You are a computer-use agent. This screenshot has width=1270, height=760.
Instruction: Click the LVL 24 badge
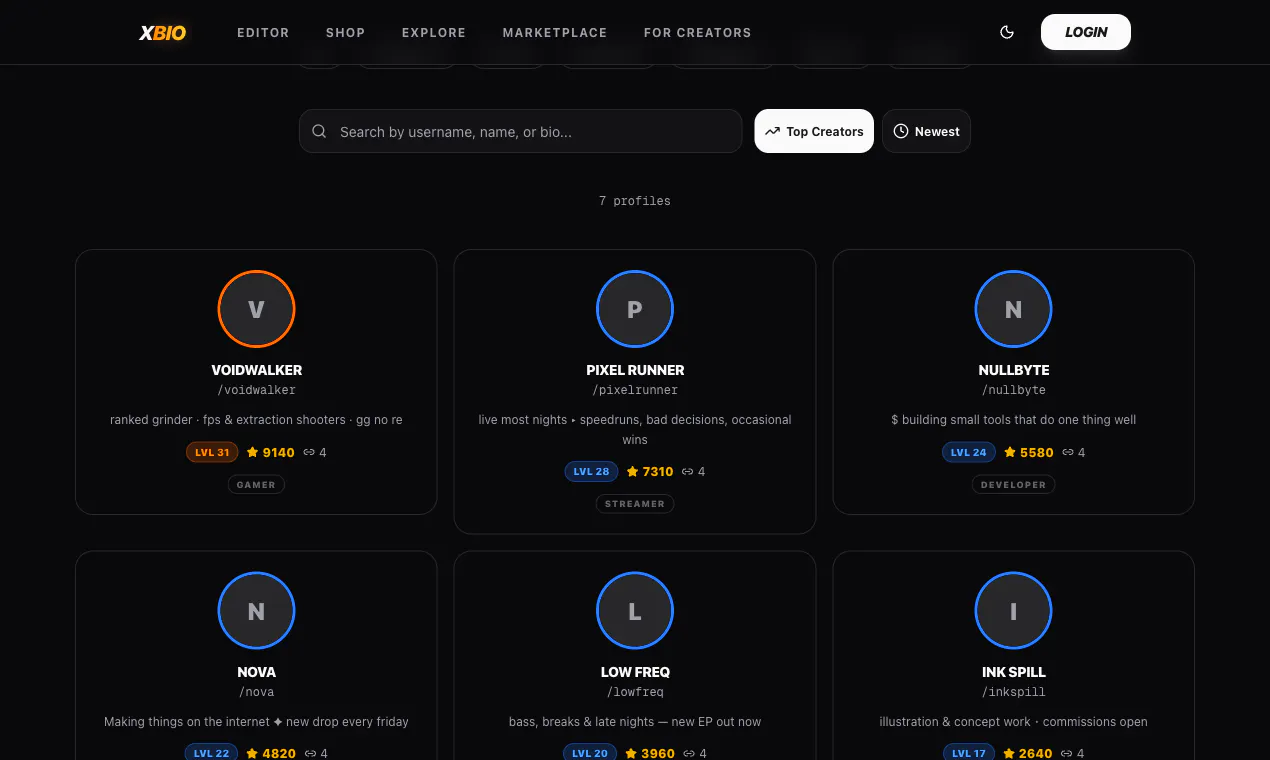click(x=969, y=452)
